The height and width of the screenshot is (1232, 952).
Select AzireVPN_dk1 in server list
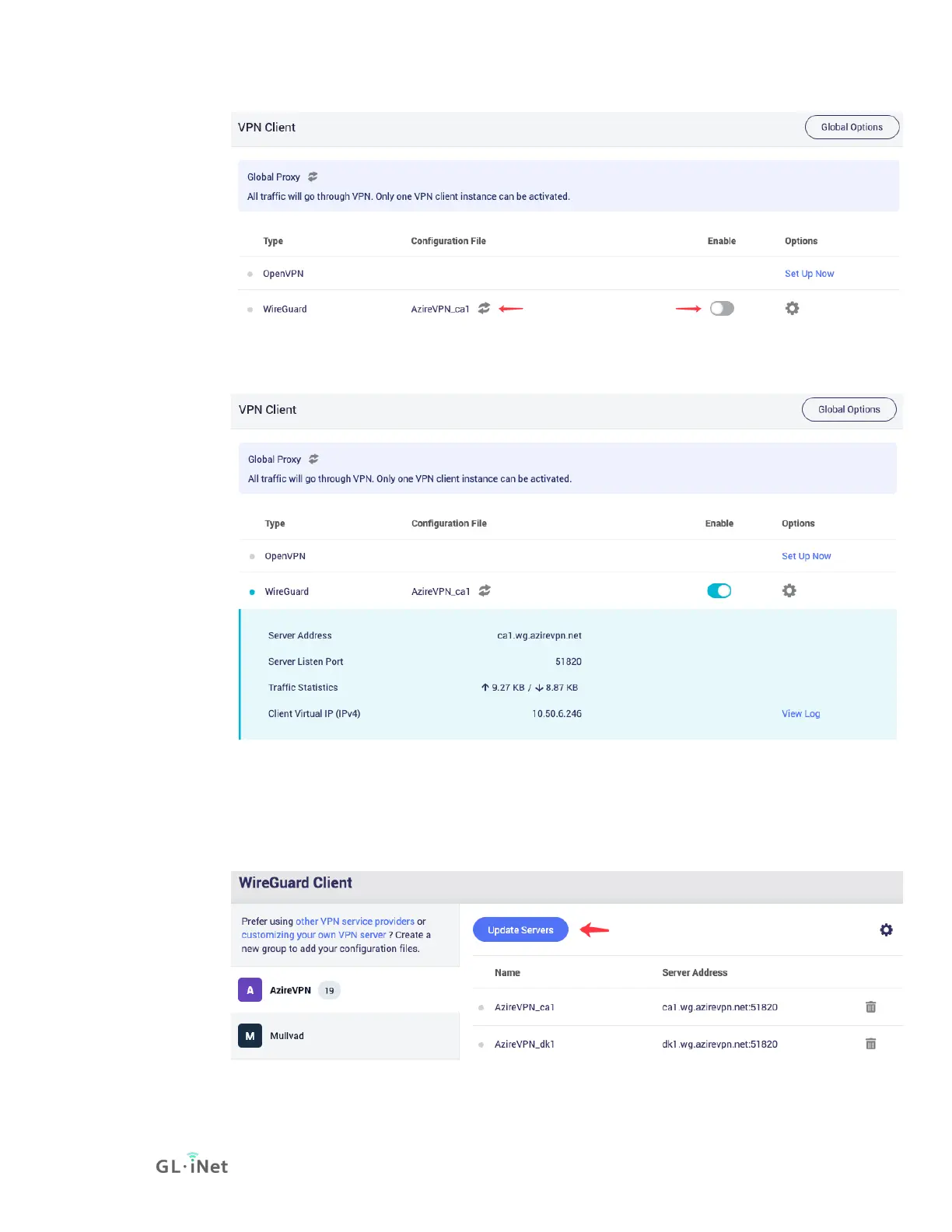(524, 1045)
